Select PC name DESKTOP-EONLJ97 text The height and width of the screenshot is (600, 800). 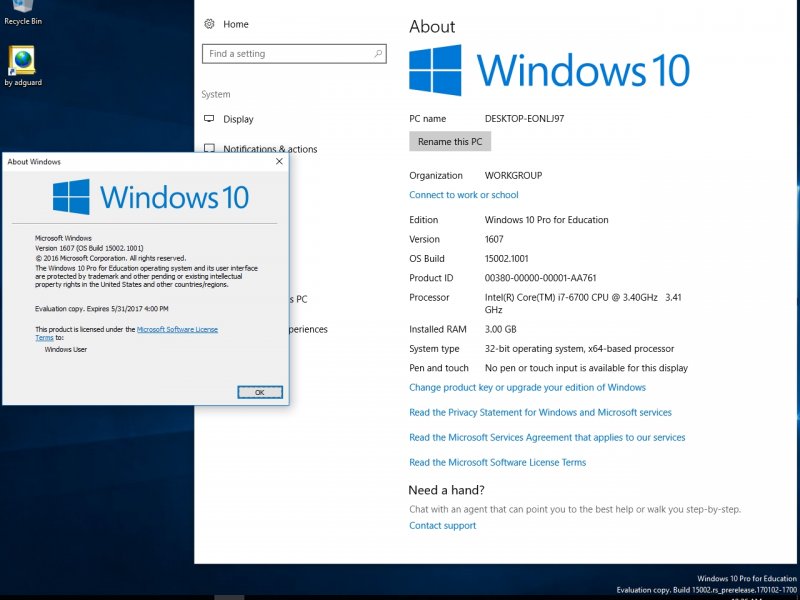[524, 118]
